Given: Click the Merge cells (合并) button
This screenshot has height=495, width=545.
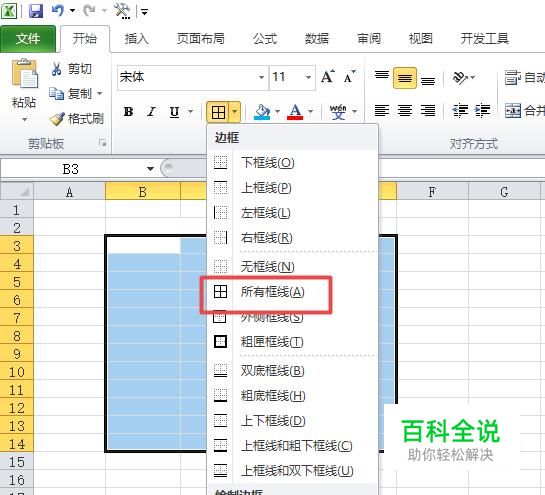Looking at the screenshot, I should click(x=524, y=111).
